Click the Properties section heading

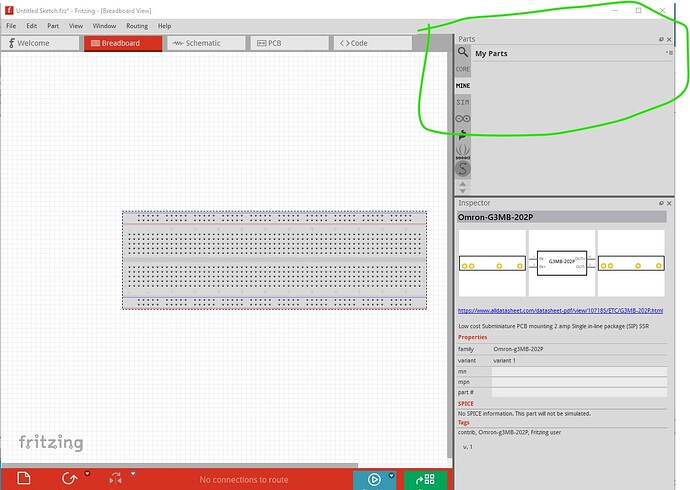click(472, 337)
